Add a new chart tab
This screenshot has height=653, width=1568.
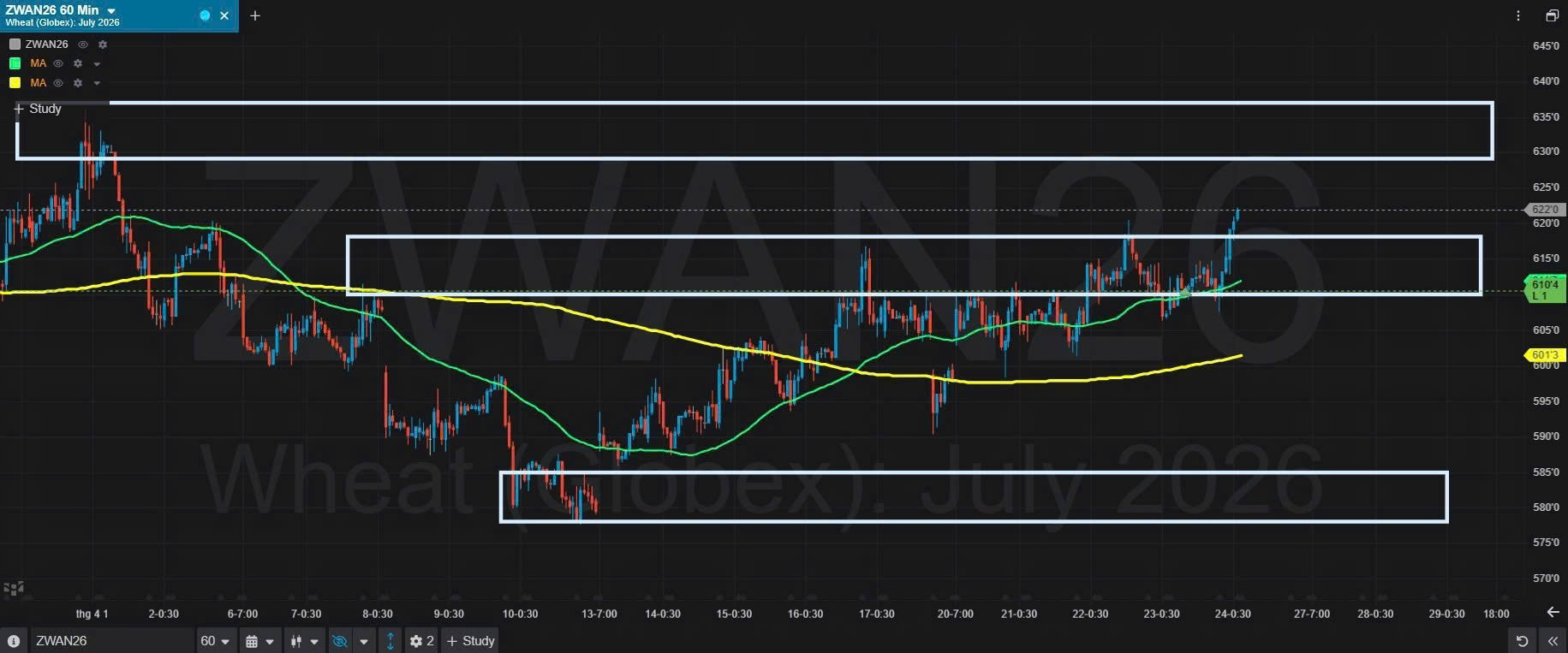click(x=254, y=15)
